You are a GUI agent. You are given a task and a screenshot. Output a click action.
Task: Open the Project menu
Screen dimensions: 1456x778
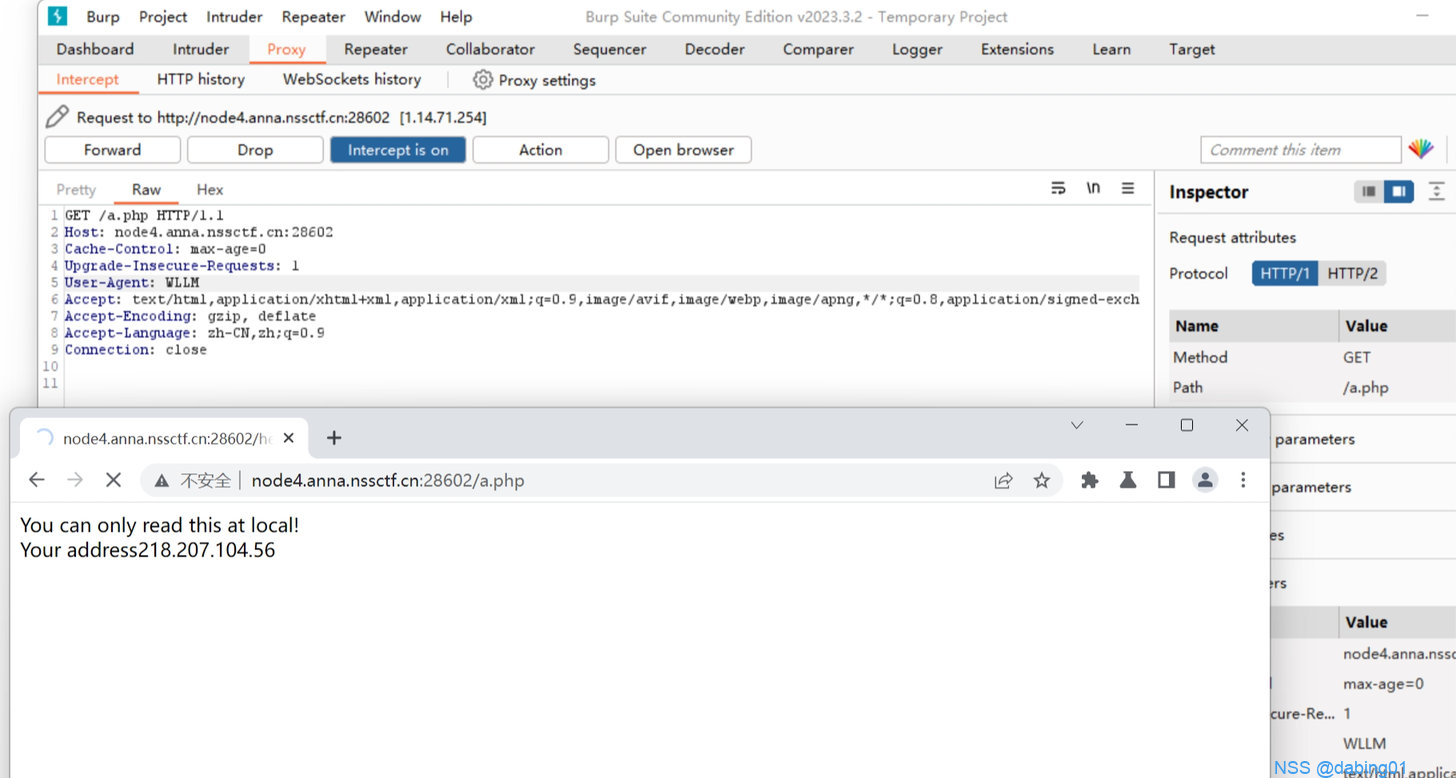point(163,17)
